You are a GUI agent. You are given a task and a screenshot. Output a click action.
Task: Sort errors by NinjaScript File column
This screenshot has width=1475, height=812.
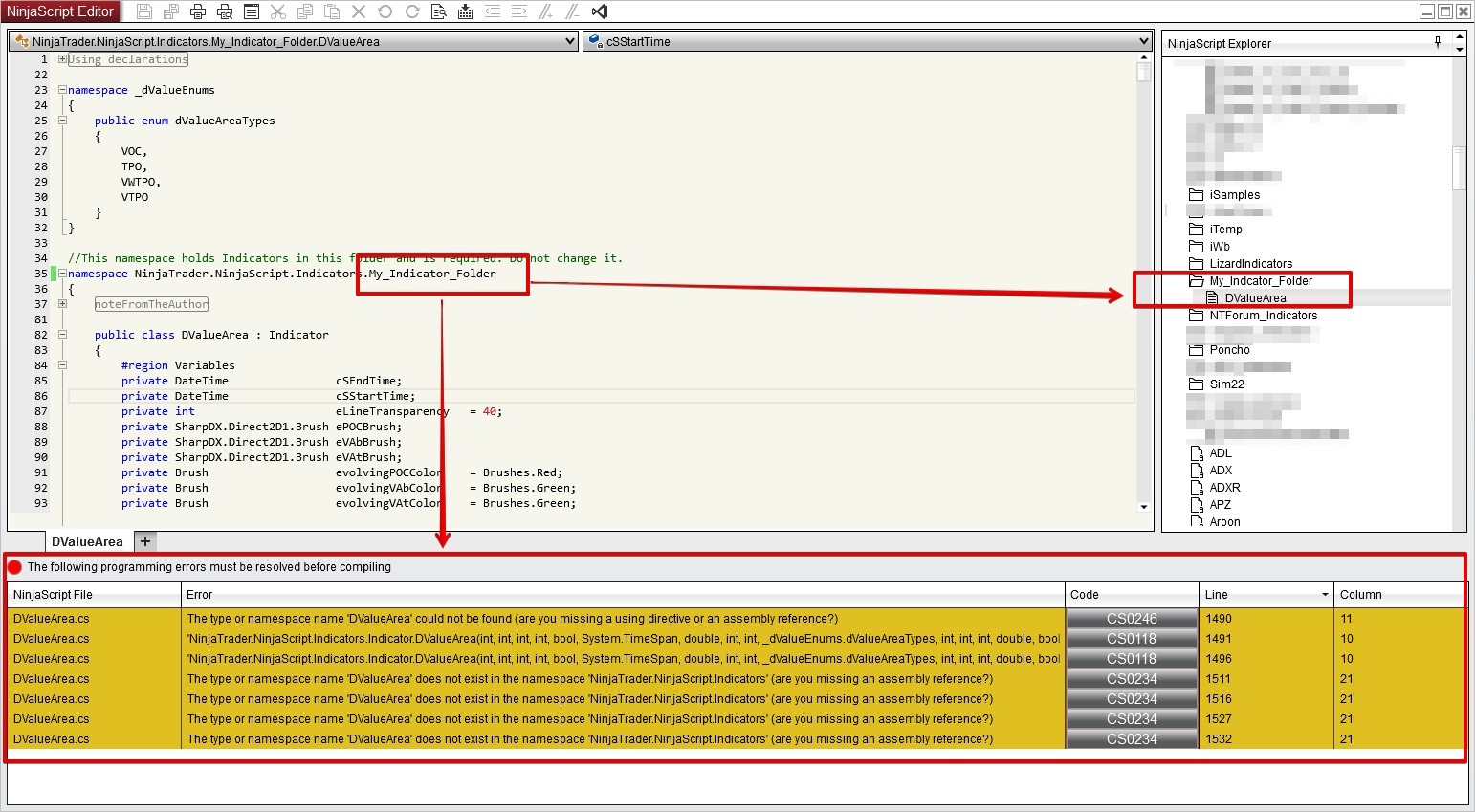click(95, 595)
